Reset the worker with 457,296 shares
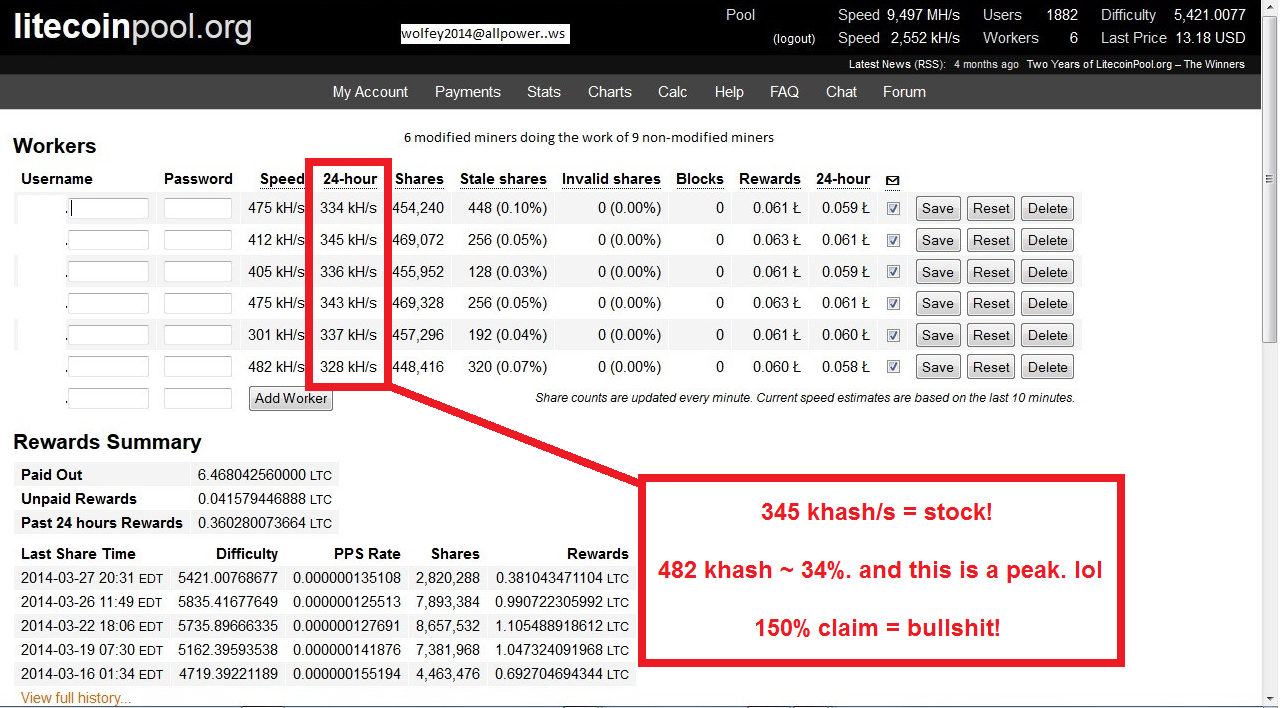 991,336
